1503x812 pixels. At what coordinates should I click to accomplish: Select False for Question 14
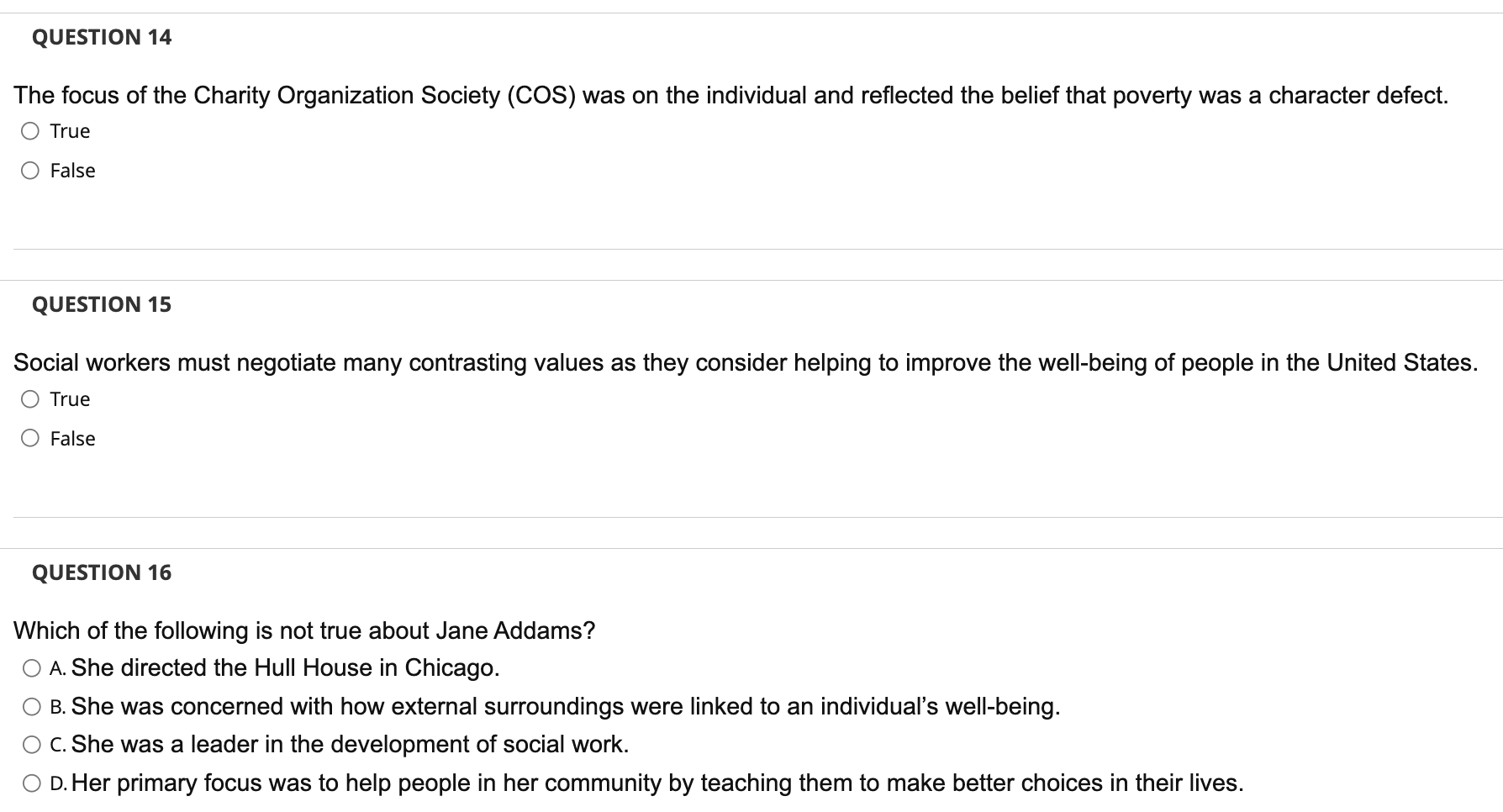pyautogui.click(x=30, y=170)
